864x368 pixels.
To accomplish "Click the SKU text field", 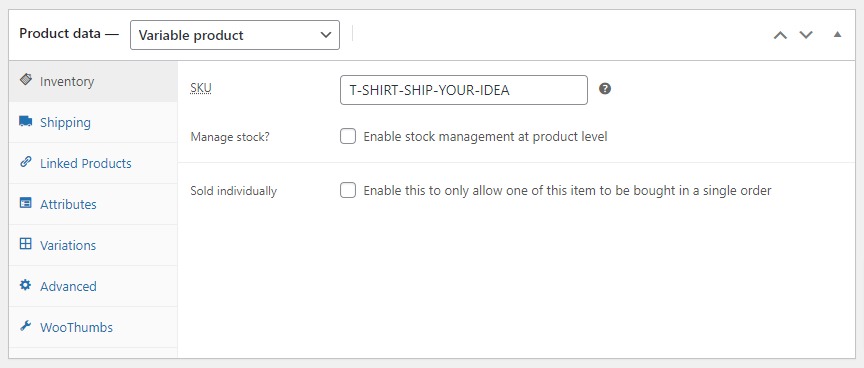I will [x=464, y=90].
